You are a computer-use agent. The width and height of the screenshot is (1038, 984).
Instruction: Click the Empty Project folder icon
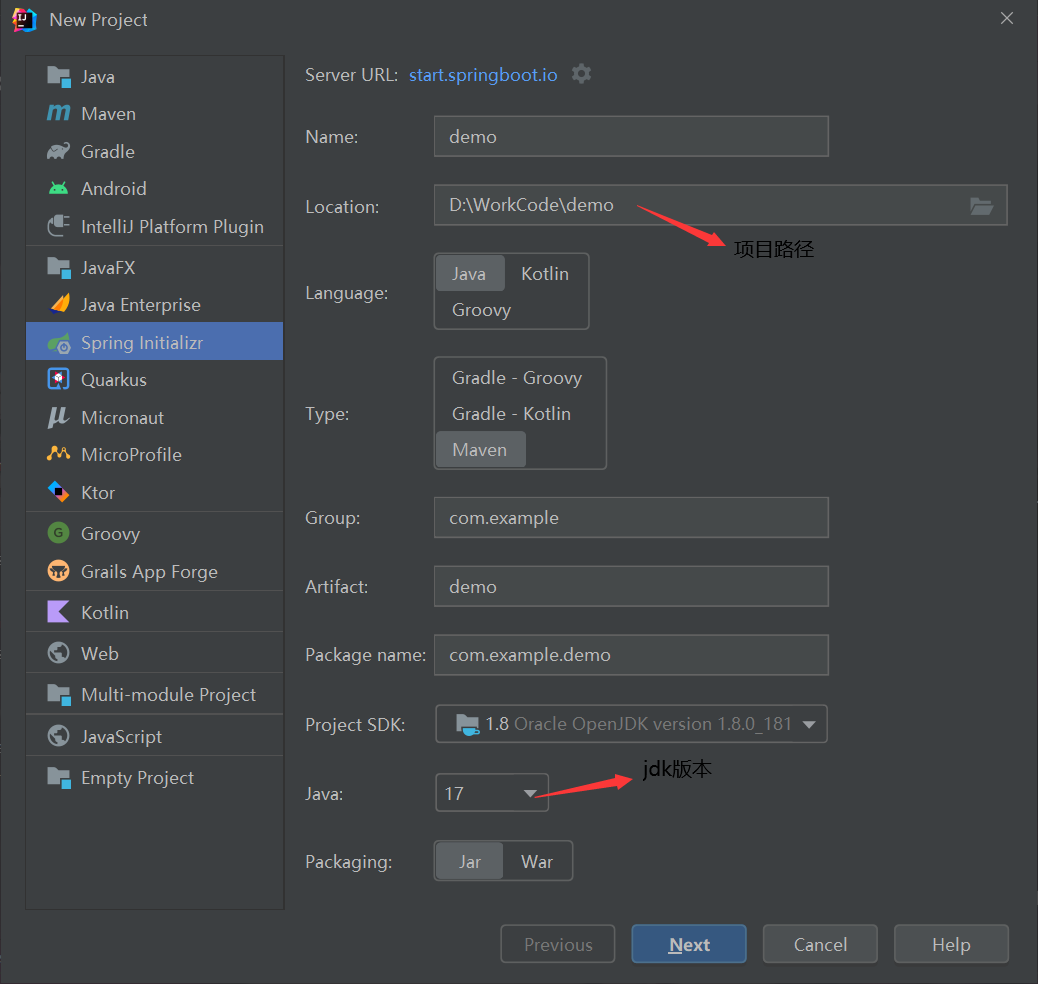(x=59, y=777)
